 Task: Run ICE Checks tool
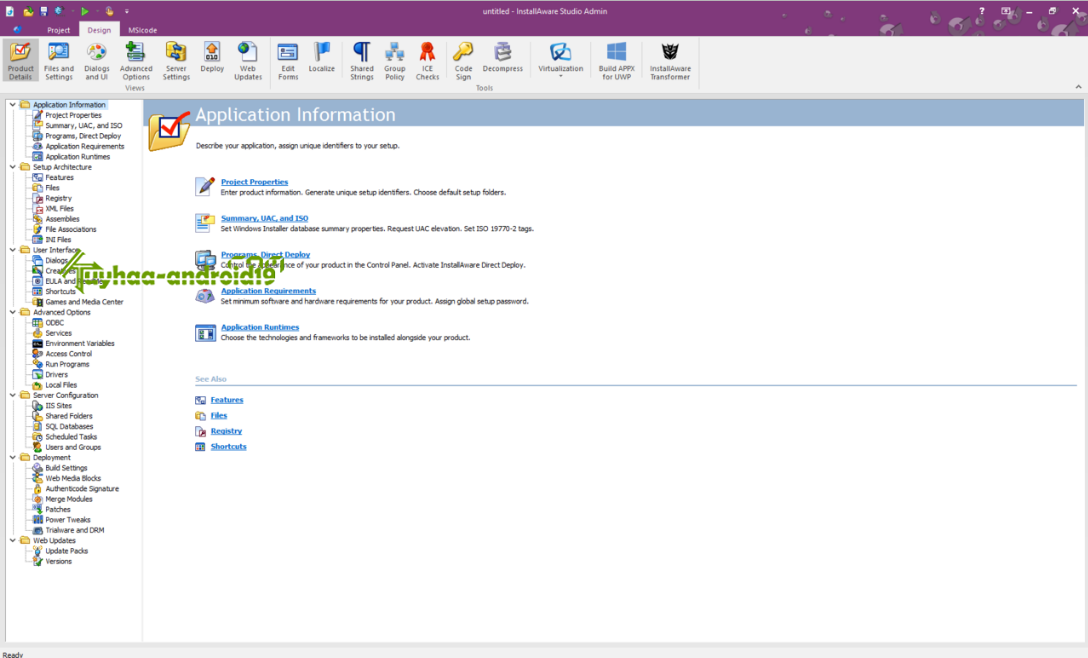(x=427, y=61)
